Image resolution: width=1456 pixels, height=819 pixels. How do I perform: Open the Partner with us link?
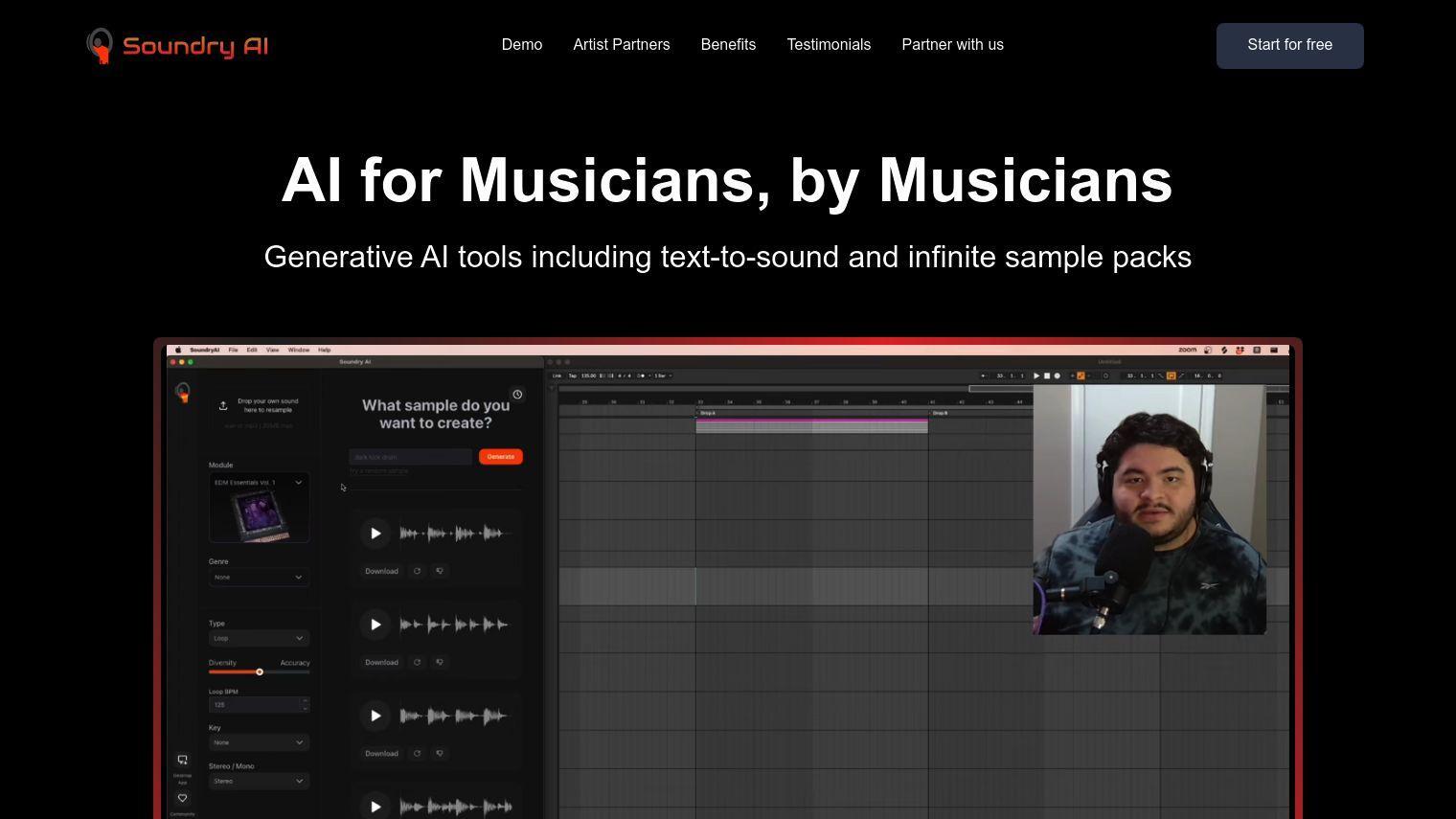click(x=952, y=45)
